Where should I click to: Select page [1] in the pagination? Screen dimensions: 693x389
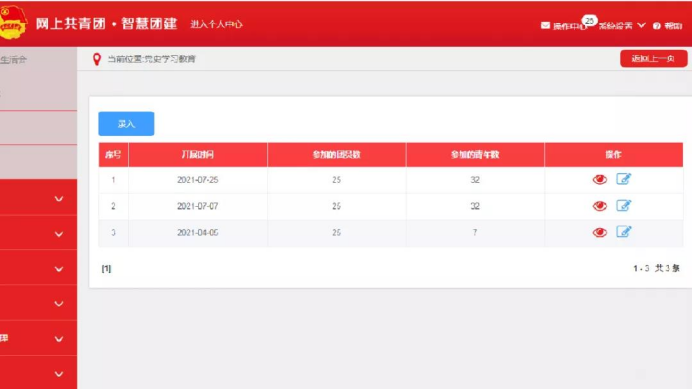click(x=106, y=269)
